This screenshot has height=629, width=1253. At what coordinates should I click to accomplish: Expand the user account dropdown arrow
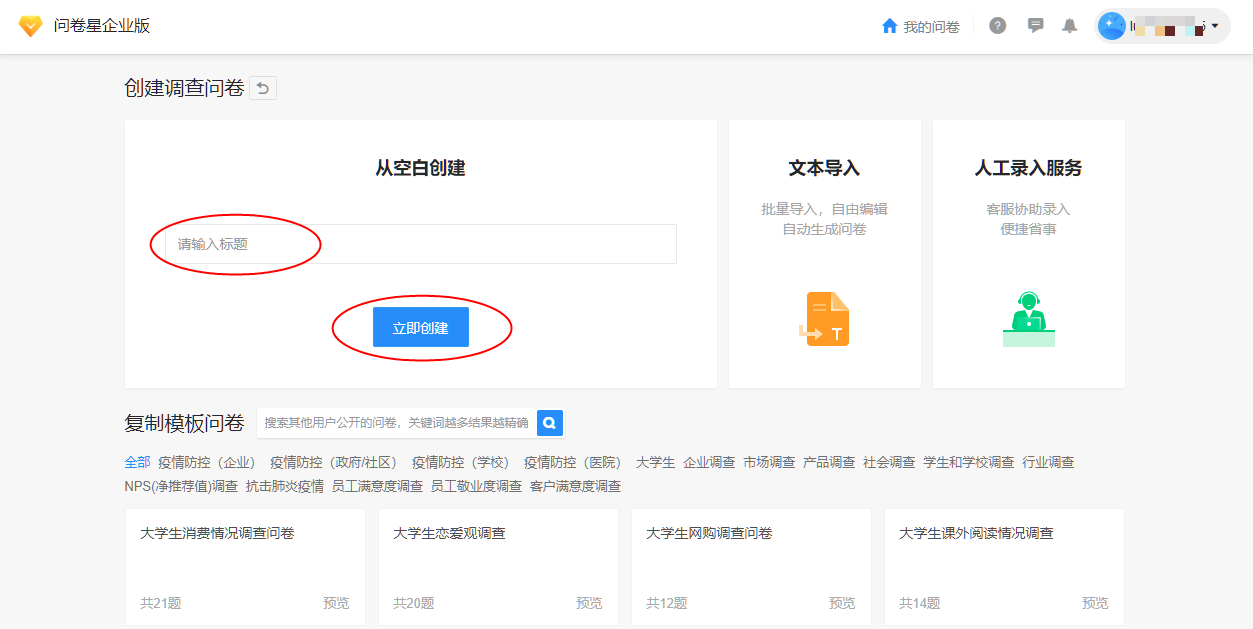coord(1215,26)
